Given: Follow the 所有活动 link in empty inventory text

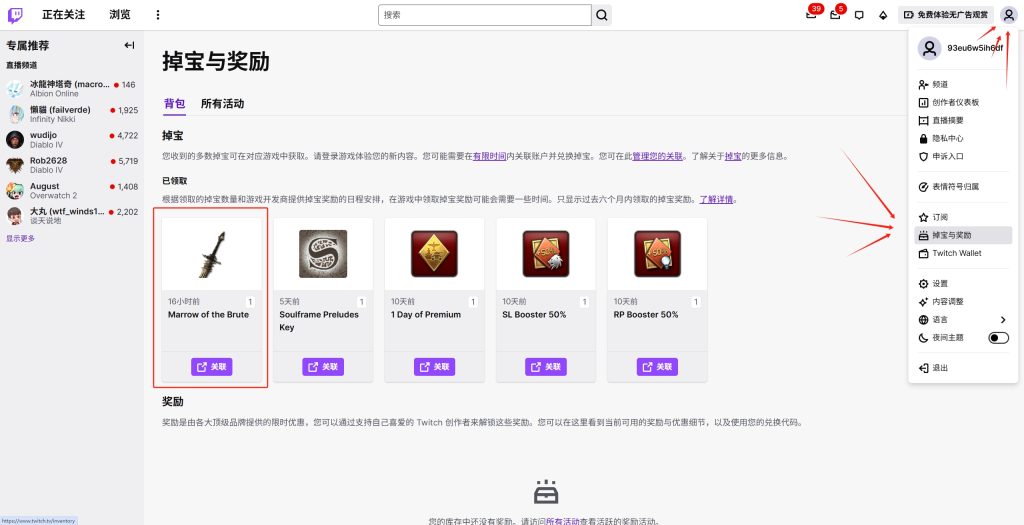Looking at the screenshot, I should click(x=563, y=521).
